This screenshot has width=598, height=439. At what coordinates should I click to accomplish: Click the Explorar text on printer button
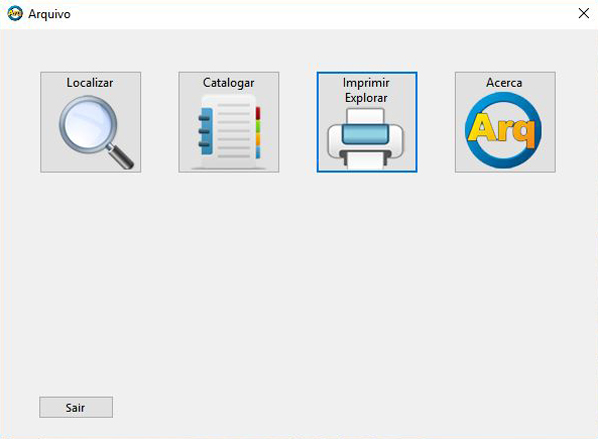366,98
